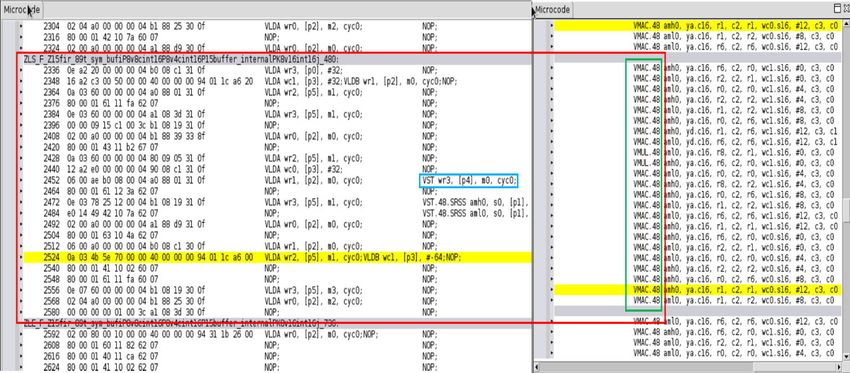Select highlighted instruction at address 2524
Image resolution: width=850 pixels, height=373 pixels.
[x=277, y=258]
